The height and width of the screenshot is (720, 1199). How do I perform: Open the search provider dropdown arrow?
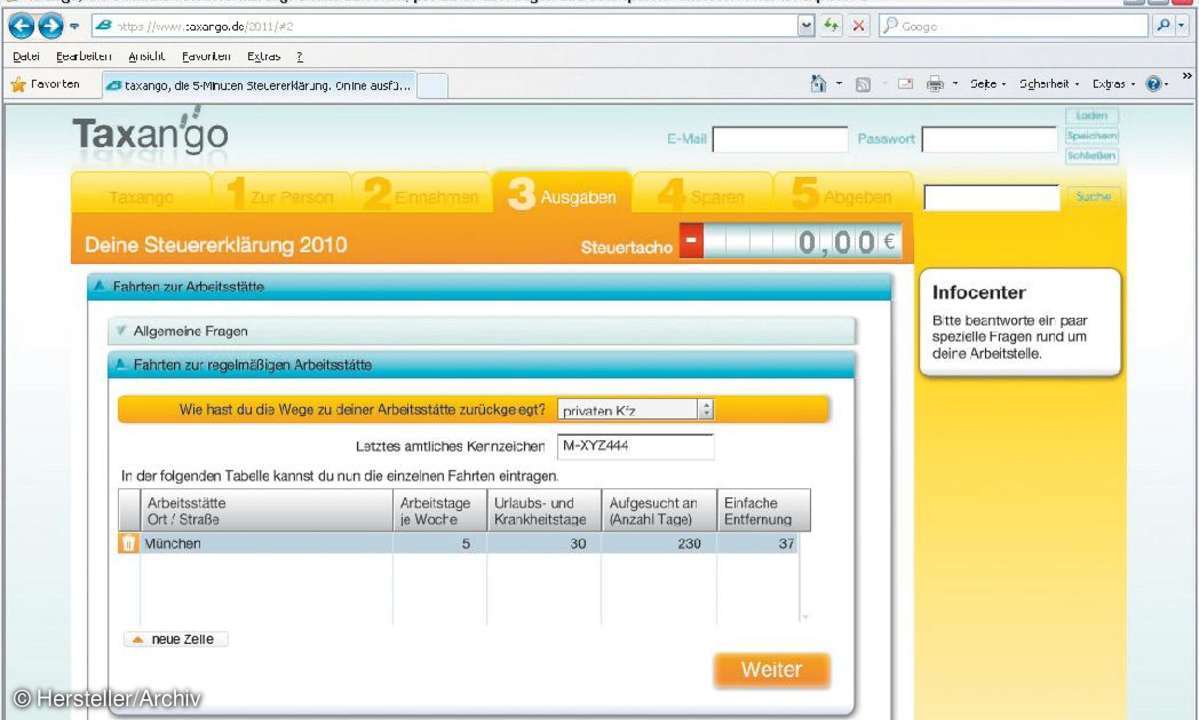1181,26
